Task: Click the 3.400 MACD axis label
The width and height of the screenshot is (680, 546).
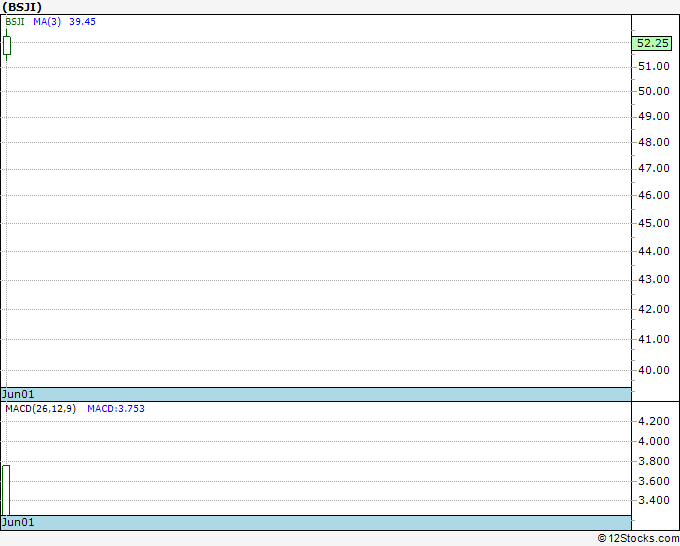Action: pos(654,500)
